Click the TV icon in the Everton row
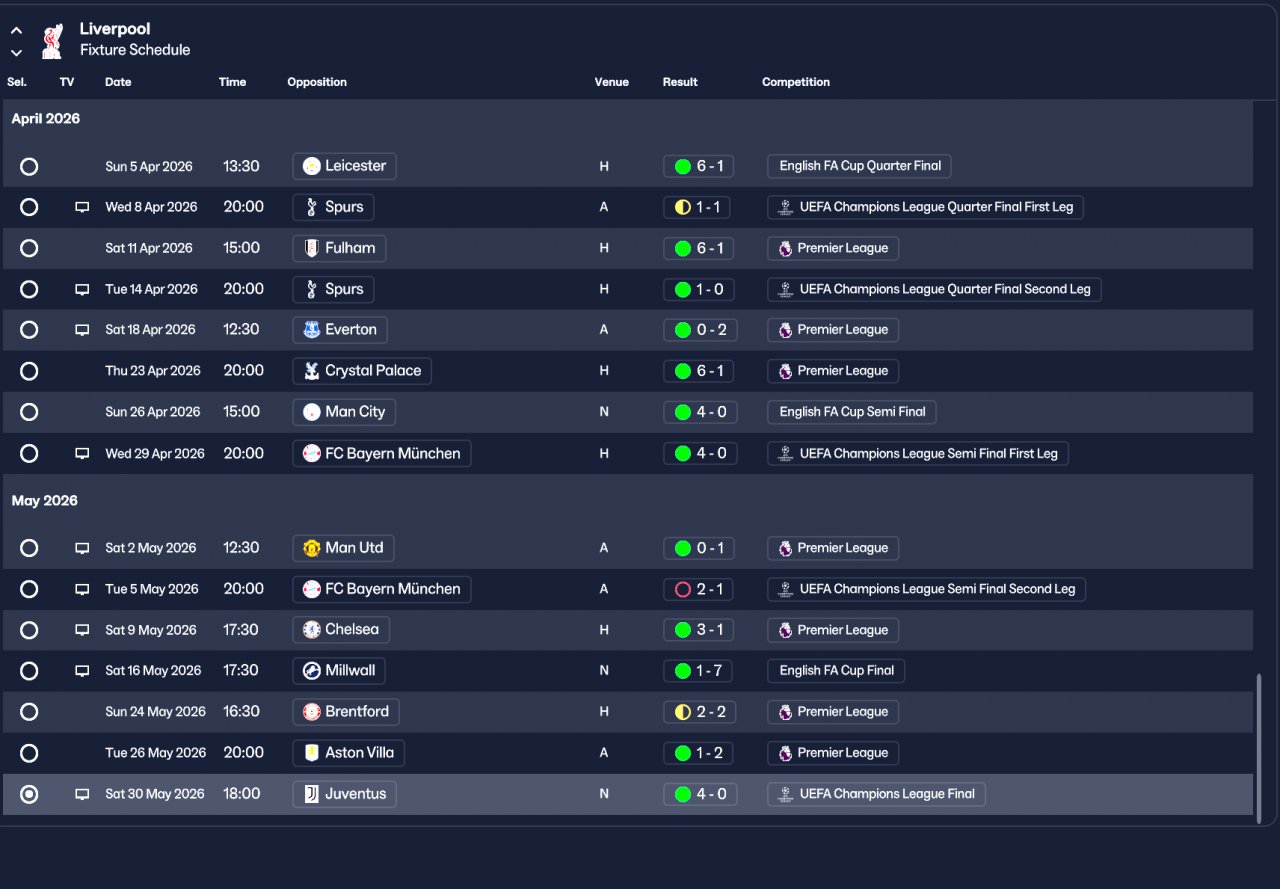 (82, 330)
